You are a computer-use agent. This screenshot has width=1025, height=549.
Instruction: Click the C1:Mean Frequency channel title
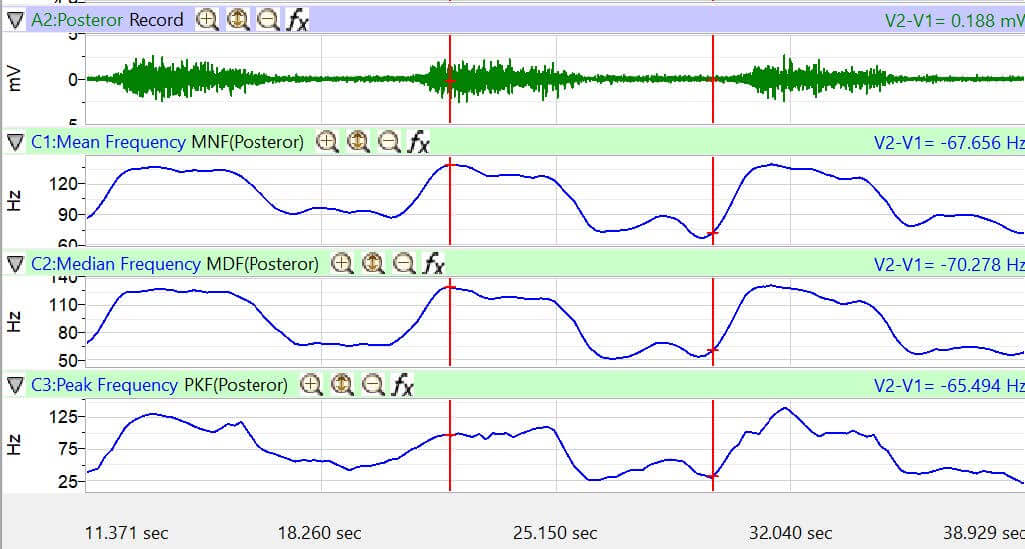[x=108, y=142]
